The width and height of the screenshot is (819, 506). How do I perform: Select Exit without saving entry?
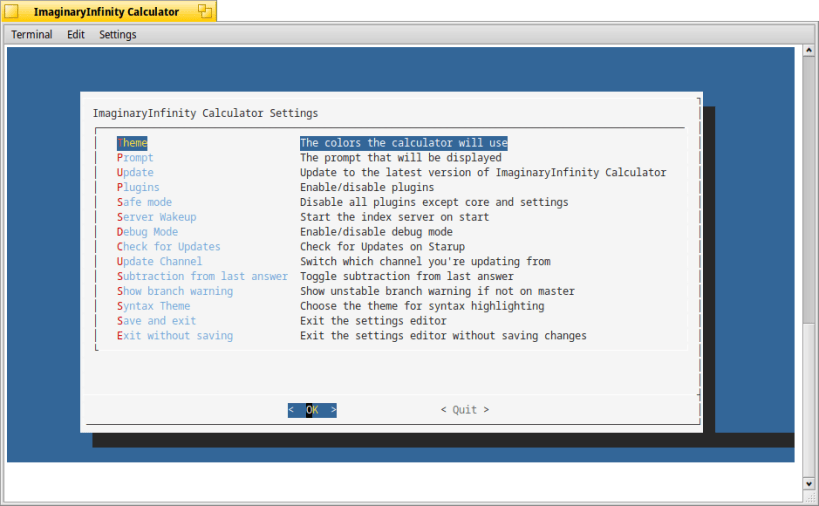coord(175,336)
